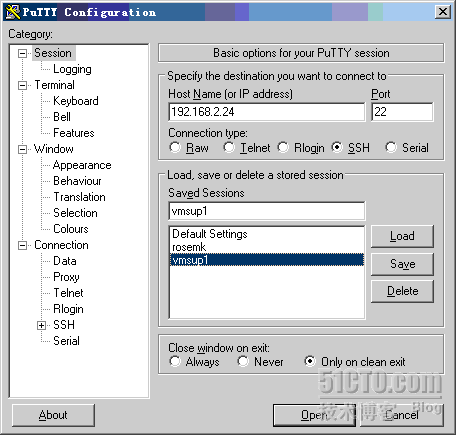Open the Bell category
Screen dimensions: 456x435
pos(62,117)
